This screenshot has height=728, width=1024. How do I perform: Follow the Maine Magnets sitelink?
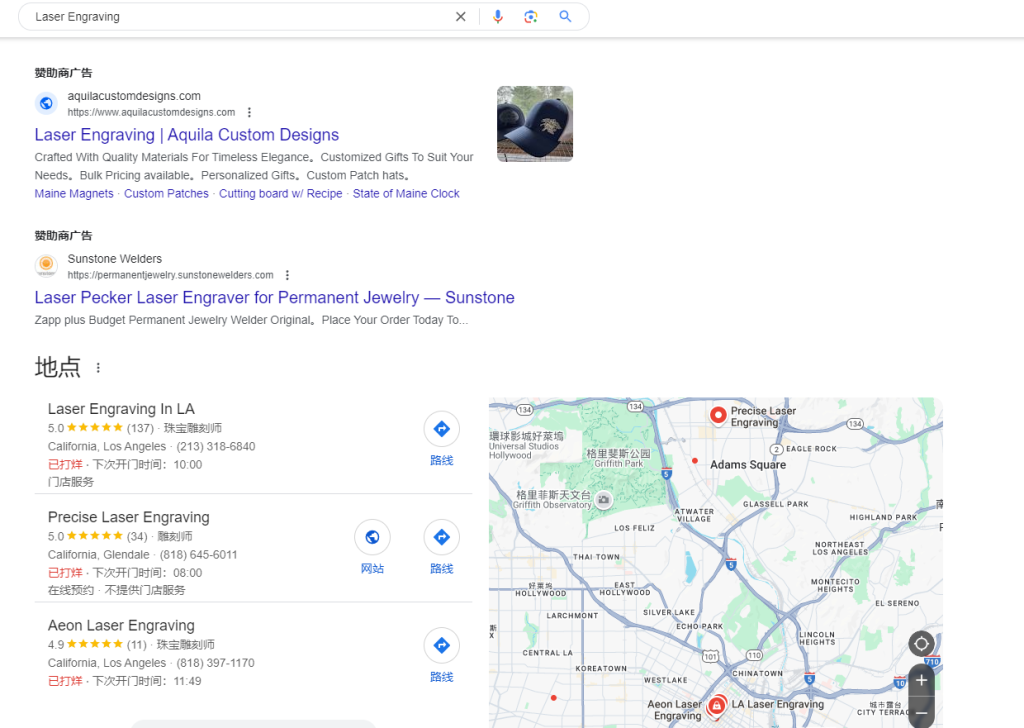pyautogui.click(x=74, y=194)
